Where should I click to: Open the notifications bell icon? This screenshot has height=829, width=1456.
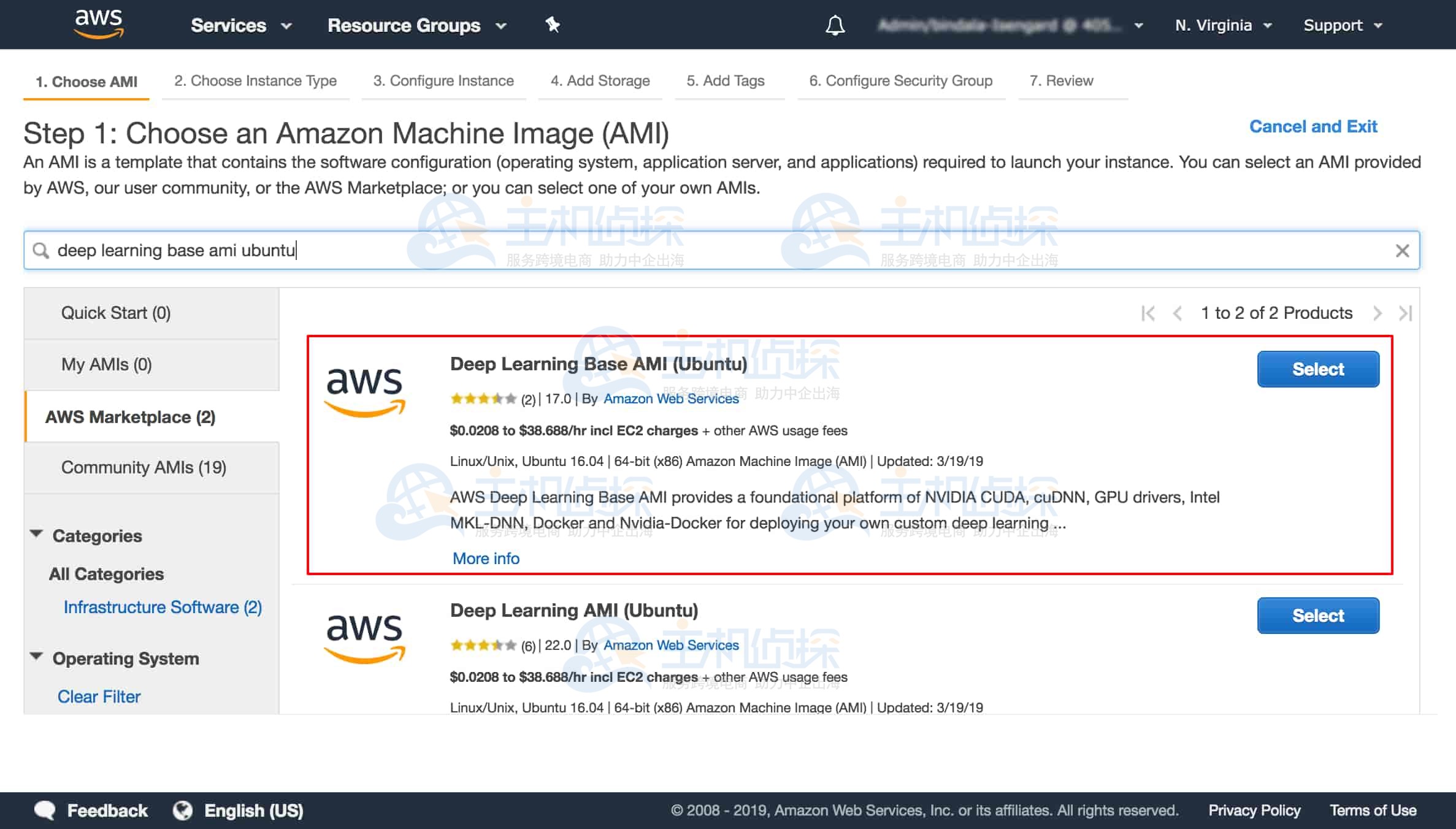[835, 25]
